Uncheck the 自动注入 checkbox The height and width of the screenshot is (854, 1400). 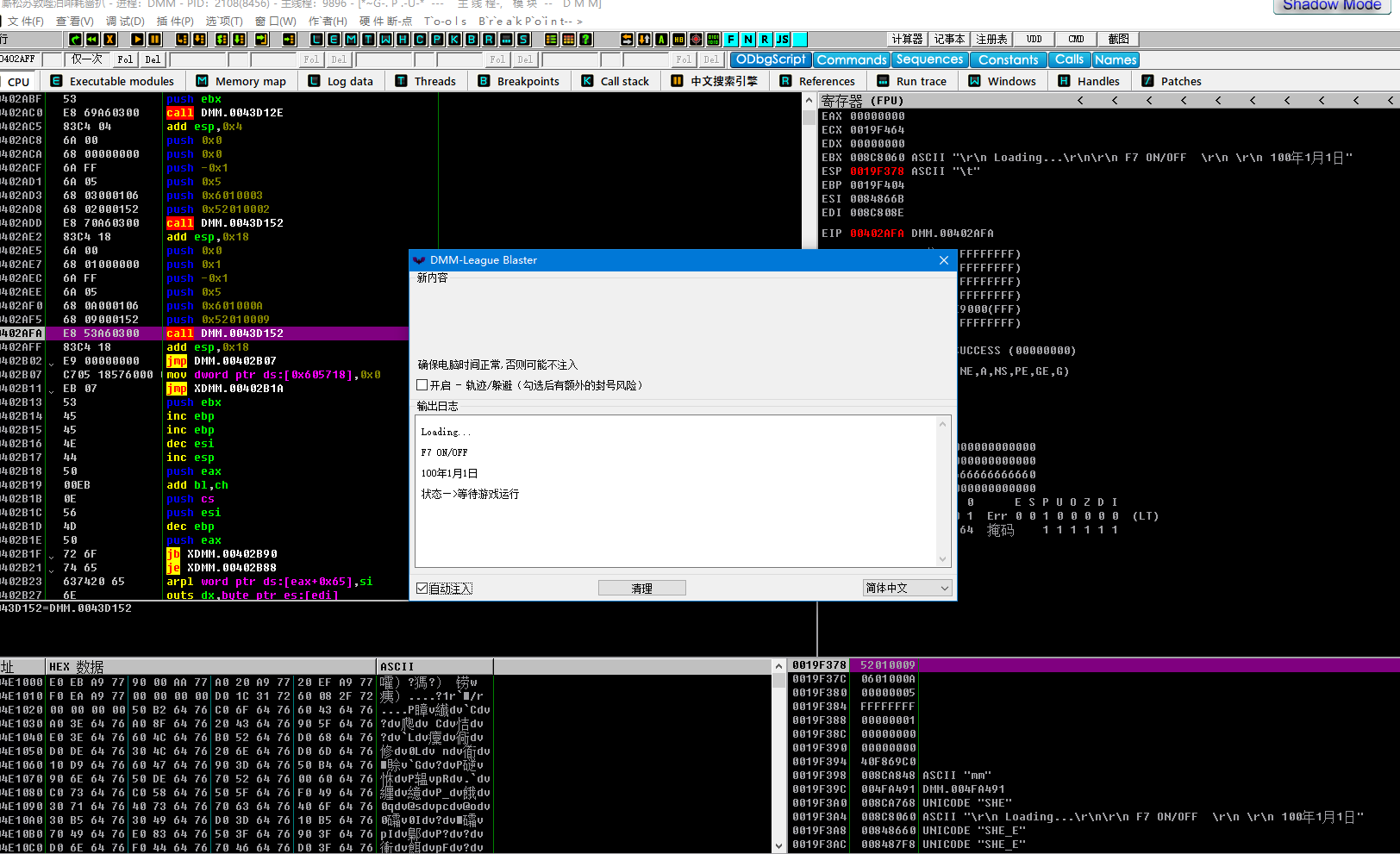[x=422, y=589]
